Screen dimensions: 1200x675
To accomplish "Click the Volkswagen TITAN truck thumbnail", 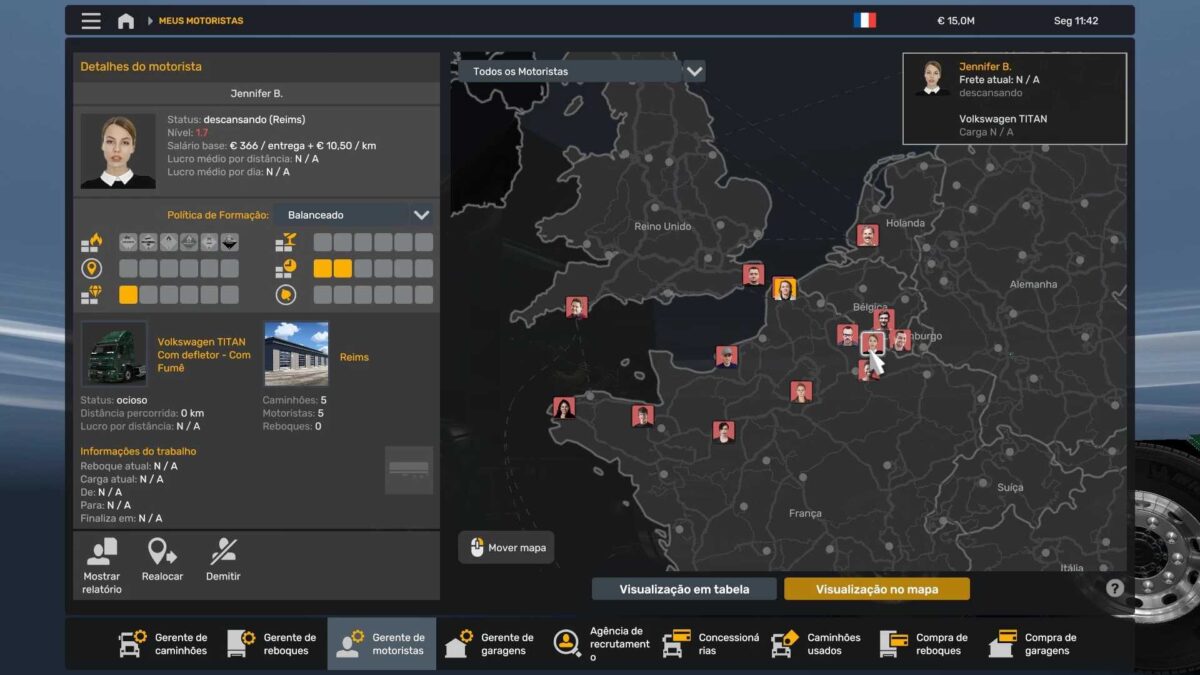I will 114,354.
